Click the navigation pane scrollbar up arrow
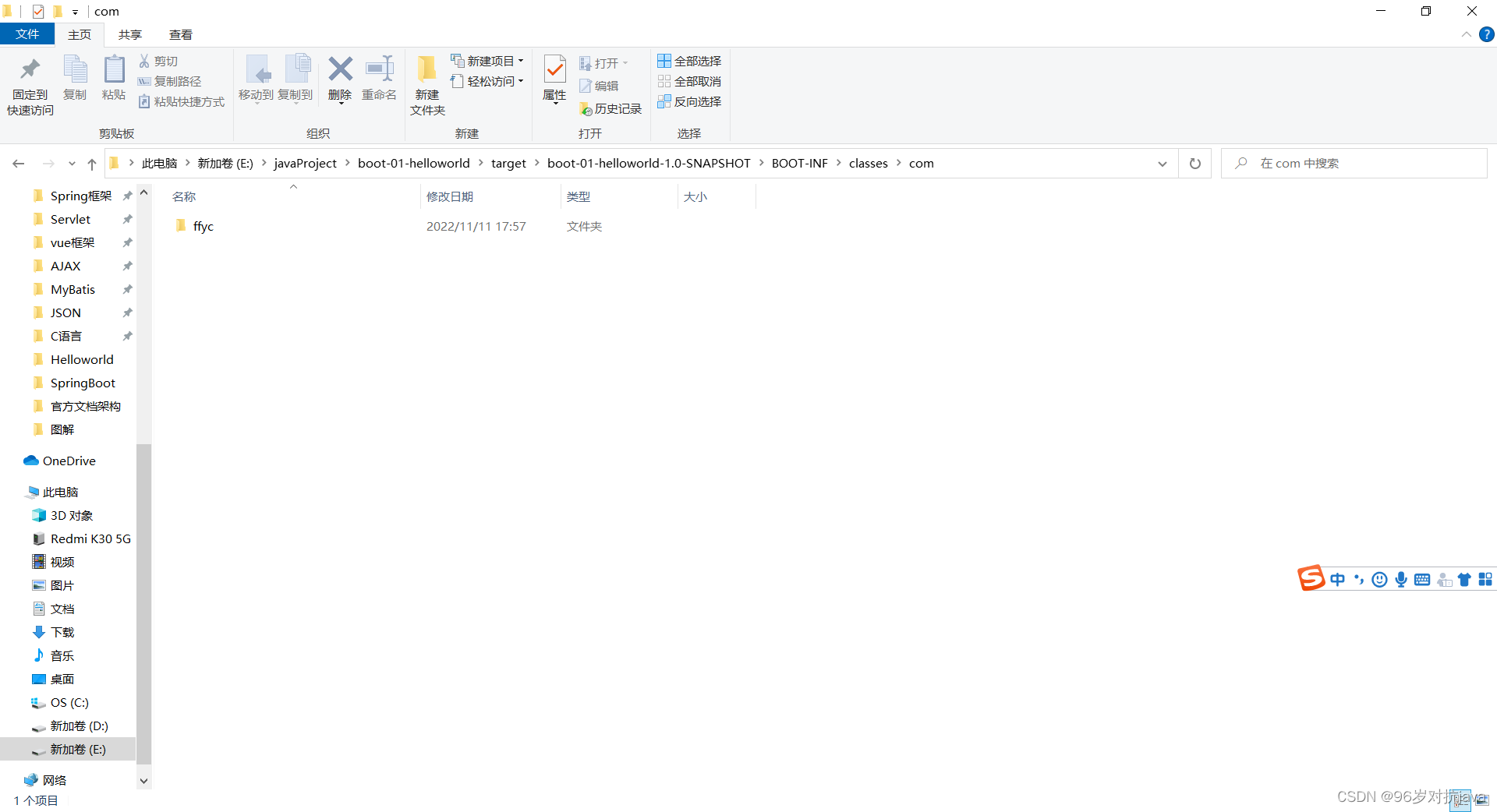This screenshot has height=812, width=1497. click(143, 192)
